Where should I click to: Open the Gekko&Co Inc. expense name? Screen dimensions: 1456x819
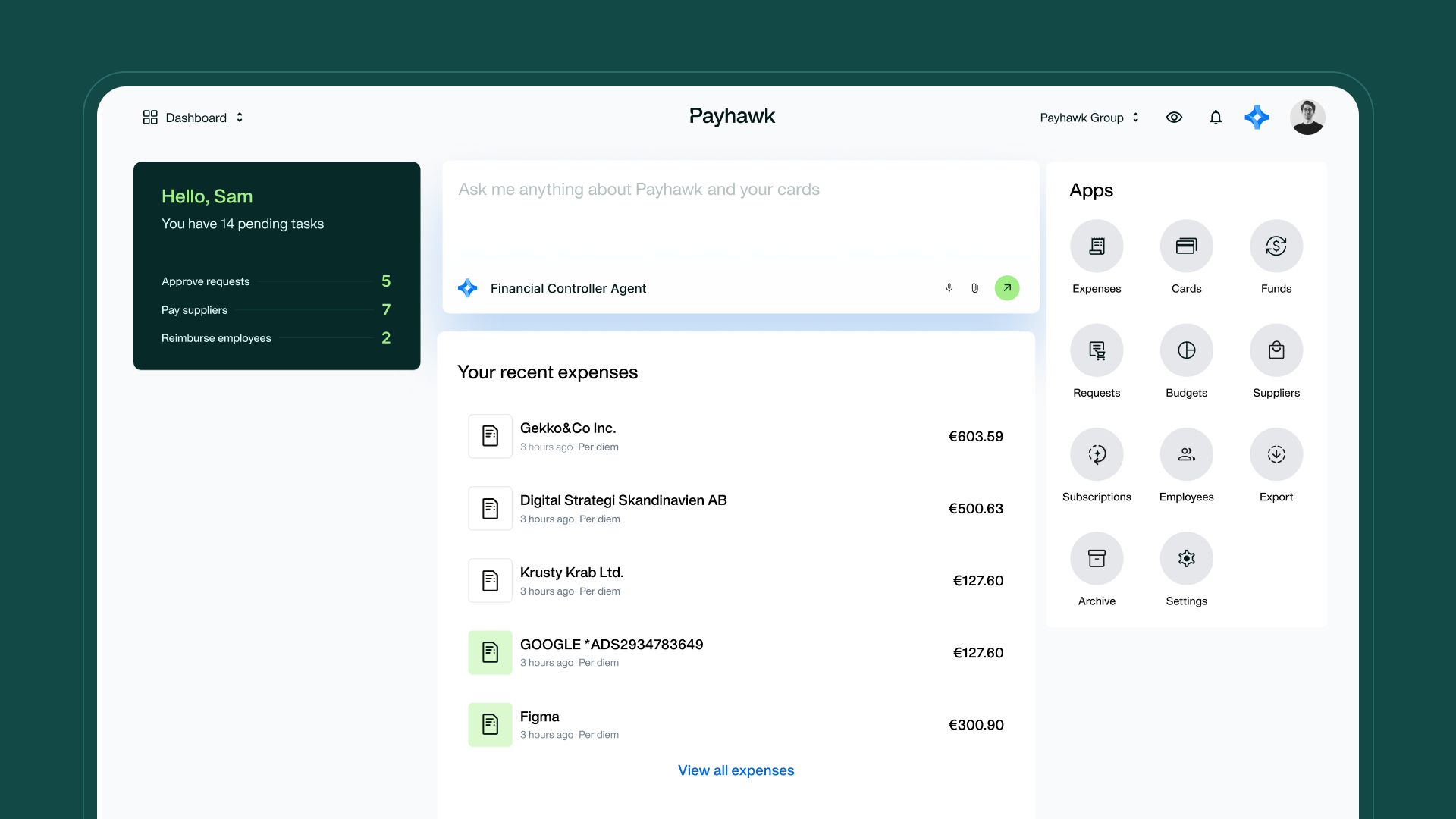[568, 428]
